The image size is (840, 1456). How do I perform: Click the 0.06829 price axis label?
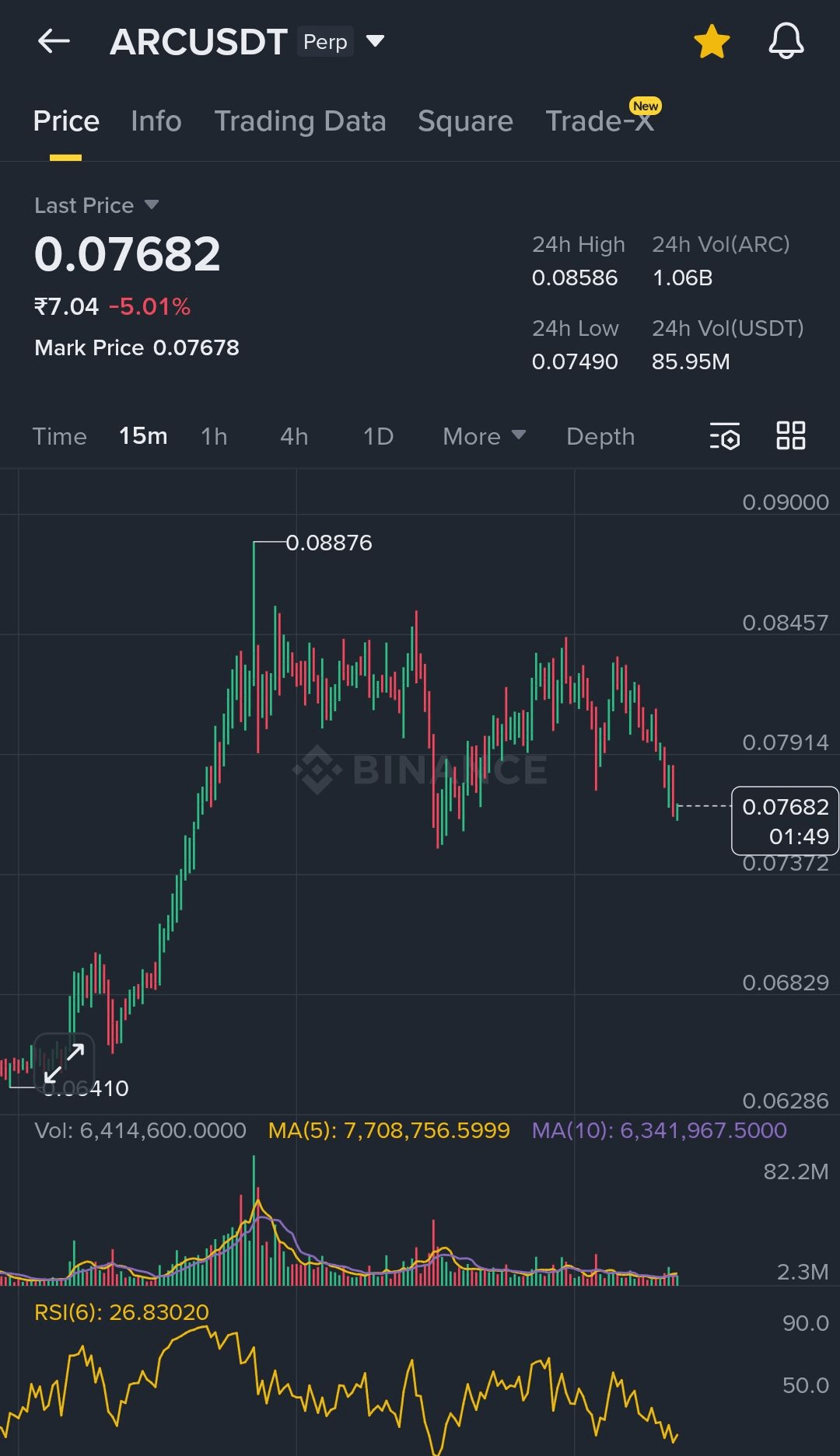(786, 983)
